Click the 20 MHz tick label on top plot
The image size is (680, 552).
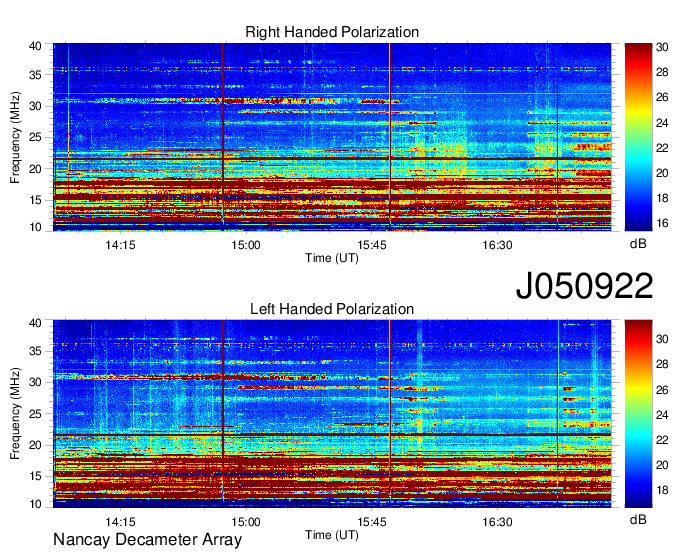(35, 169)
